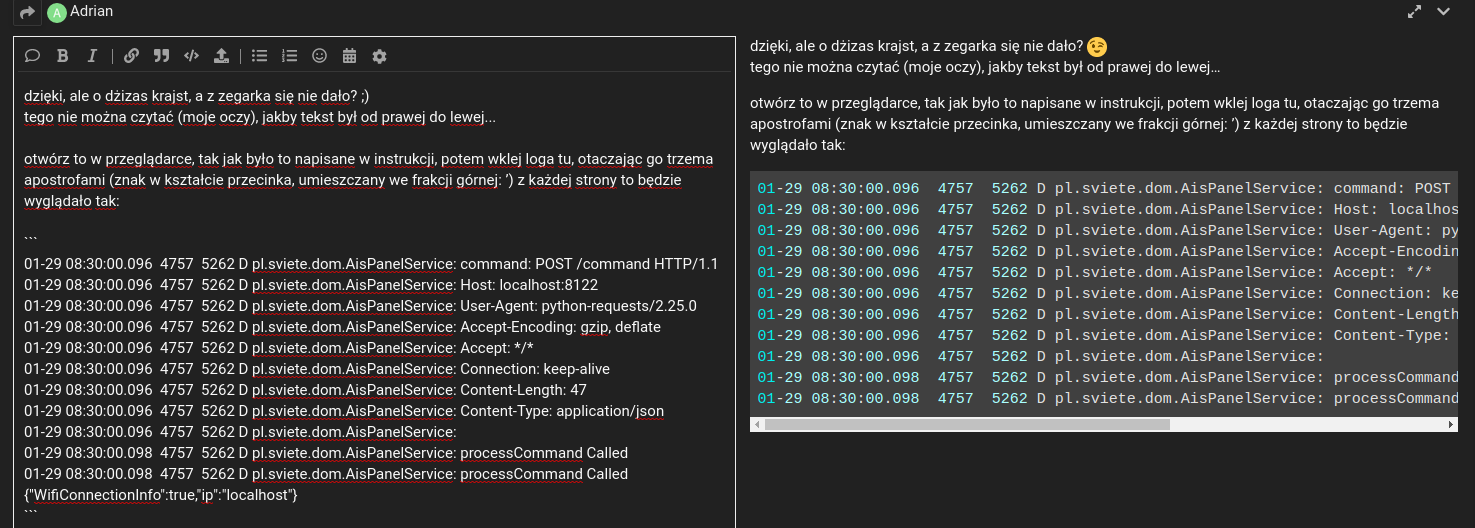This screenshot has height=528, width=1475.
Task: Insert a numbered list
Action: point(290,56)
